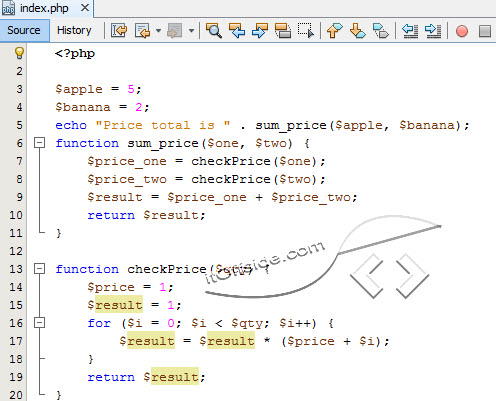Collapse the checkPrice function fold on line 13
The image size is (496, 401).
[39, 269]
